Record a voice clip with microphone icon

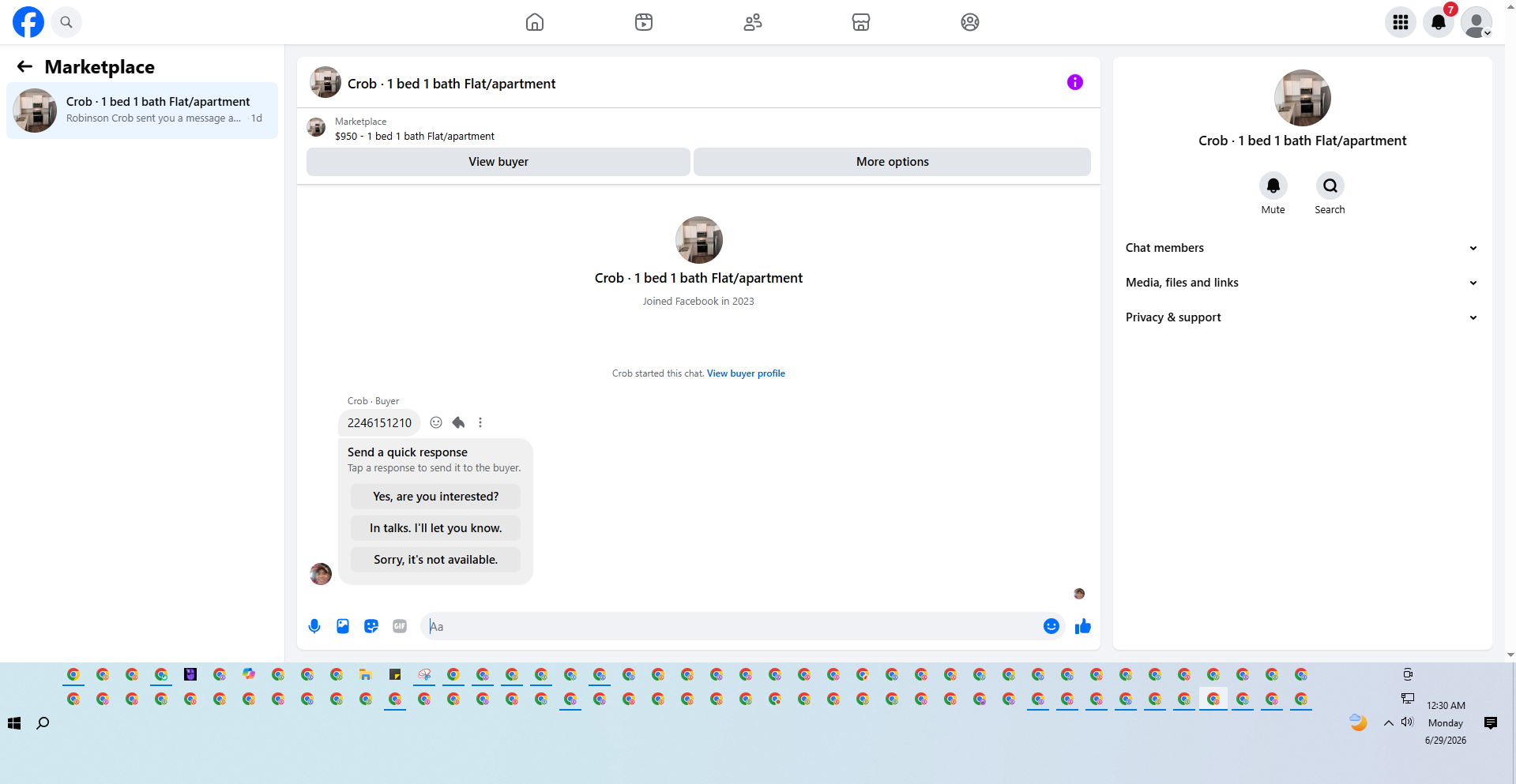[x=314, y=626]
